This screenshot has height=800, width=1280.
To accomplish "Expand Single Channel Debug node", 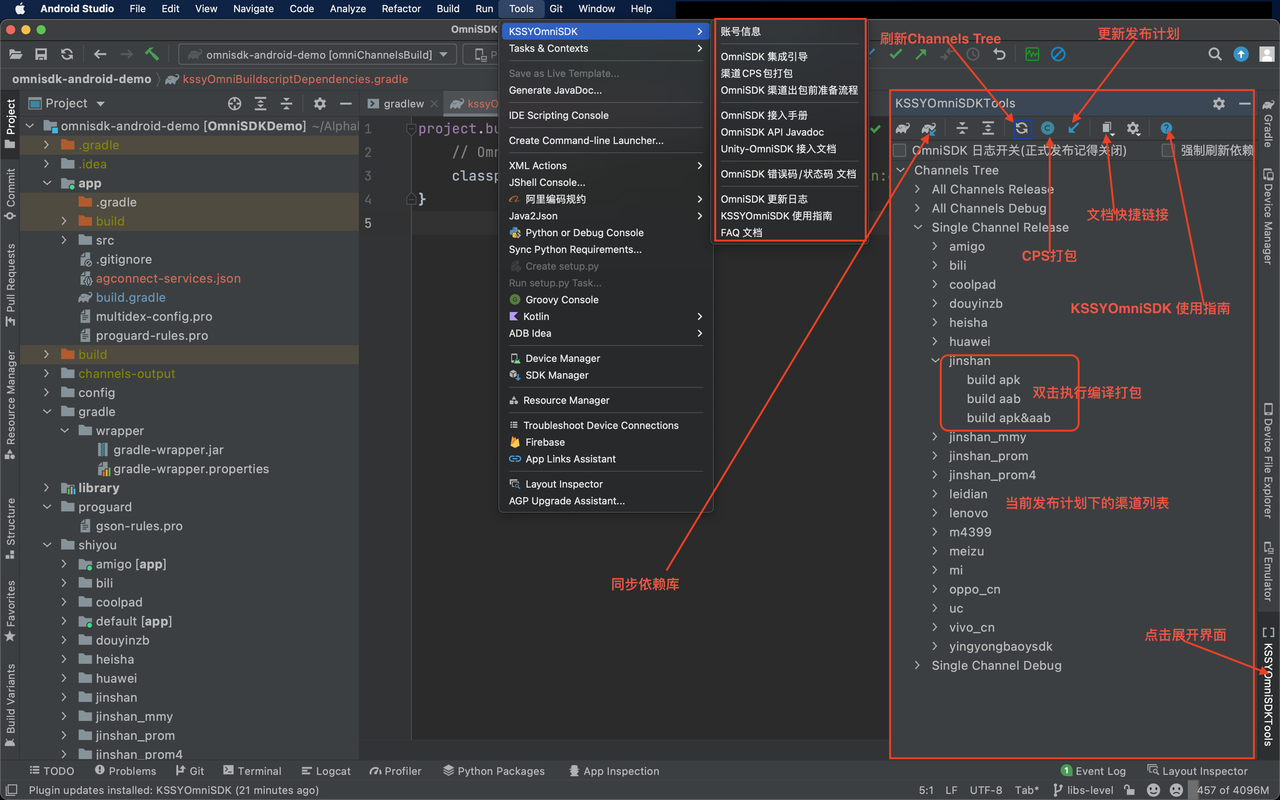I will tap(918, 665).
